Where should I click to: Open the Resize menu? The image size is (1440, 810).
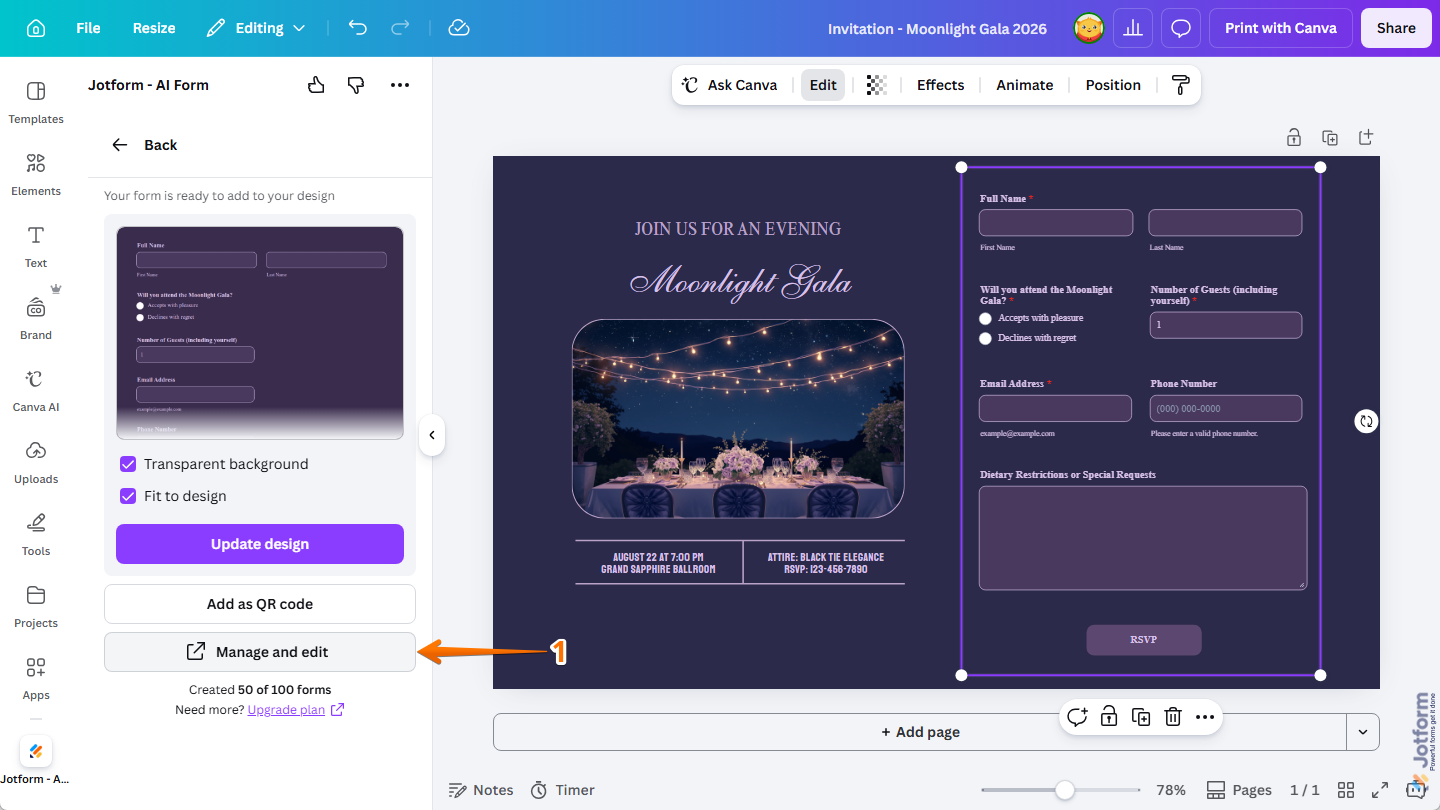[x=154, y=28]
